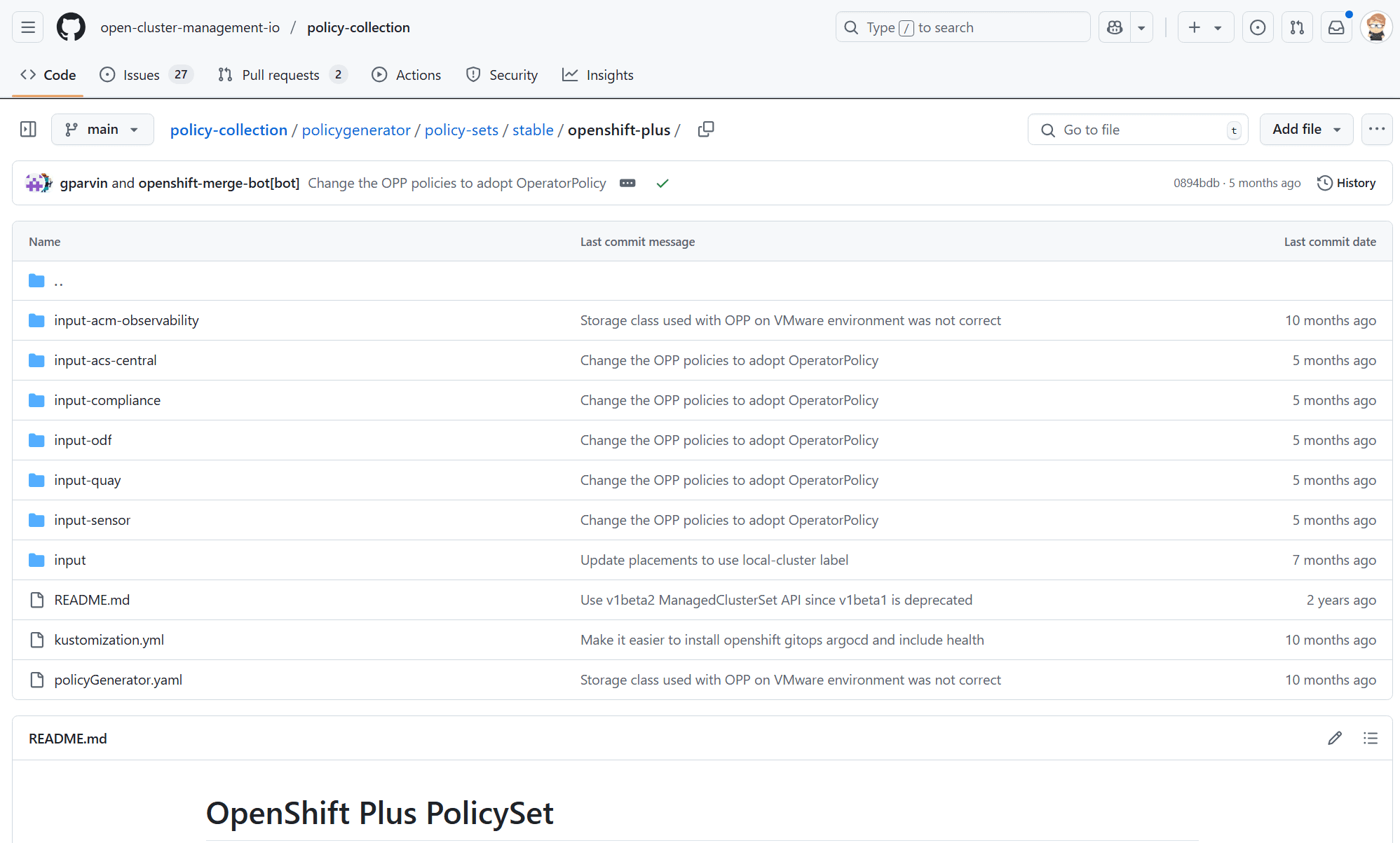Click the search magnifier in header
This screenshot has height=843, width=1400.
click(851, 27)
